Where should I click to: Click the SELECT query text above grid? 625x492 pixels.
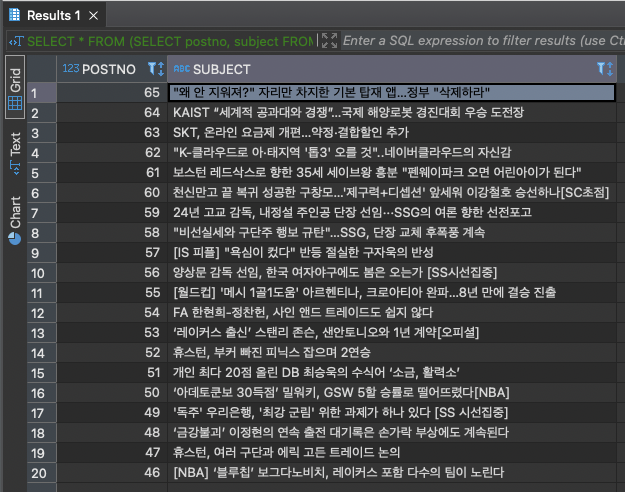coord(170,41)
